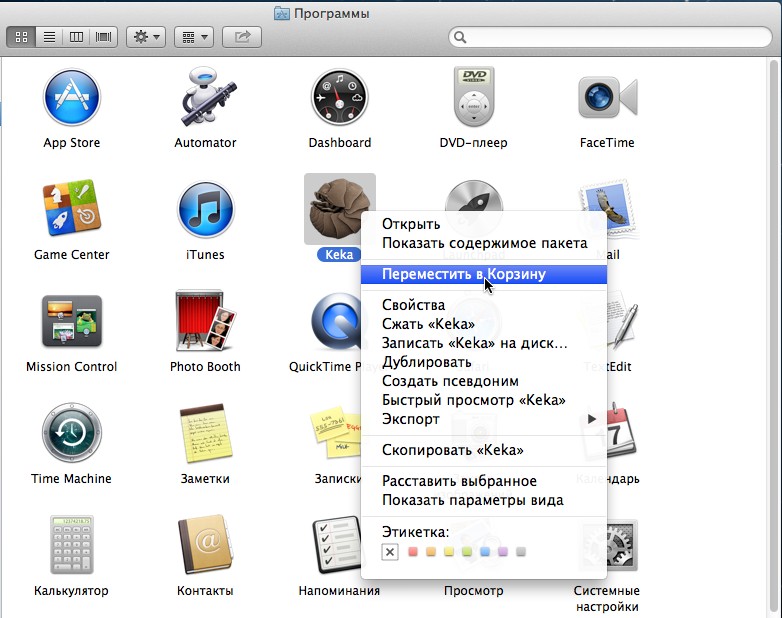Expand the Экспорт submenu
The height and width of the screenshot is (618, 782).
(484, 419)
